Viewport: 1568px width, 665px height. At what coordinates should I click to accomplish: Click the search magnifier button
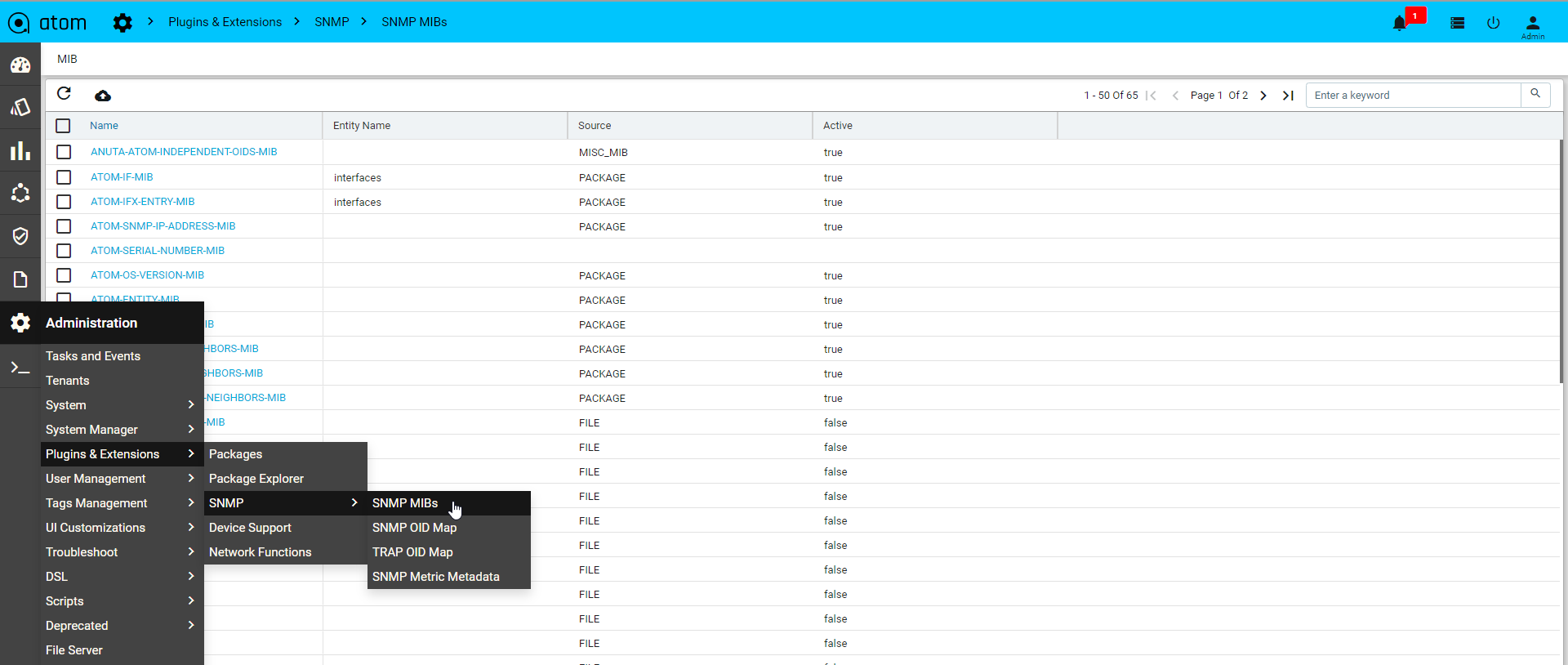[x=1535, y=94]
